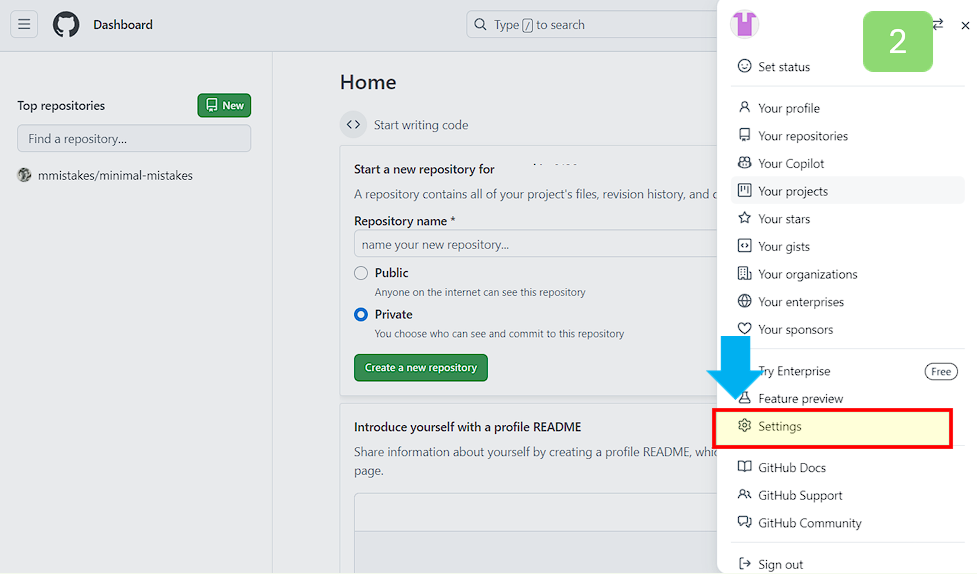
Task: Click the heart icon beside Your sponsors
Action: click(745, 328)
